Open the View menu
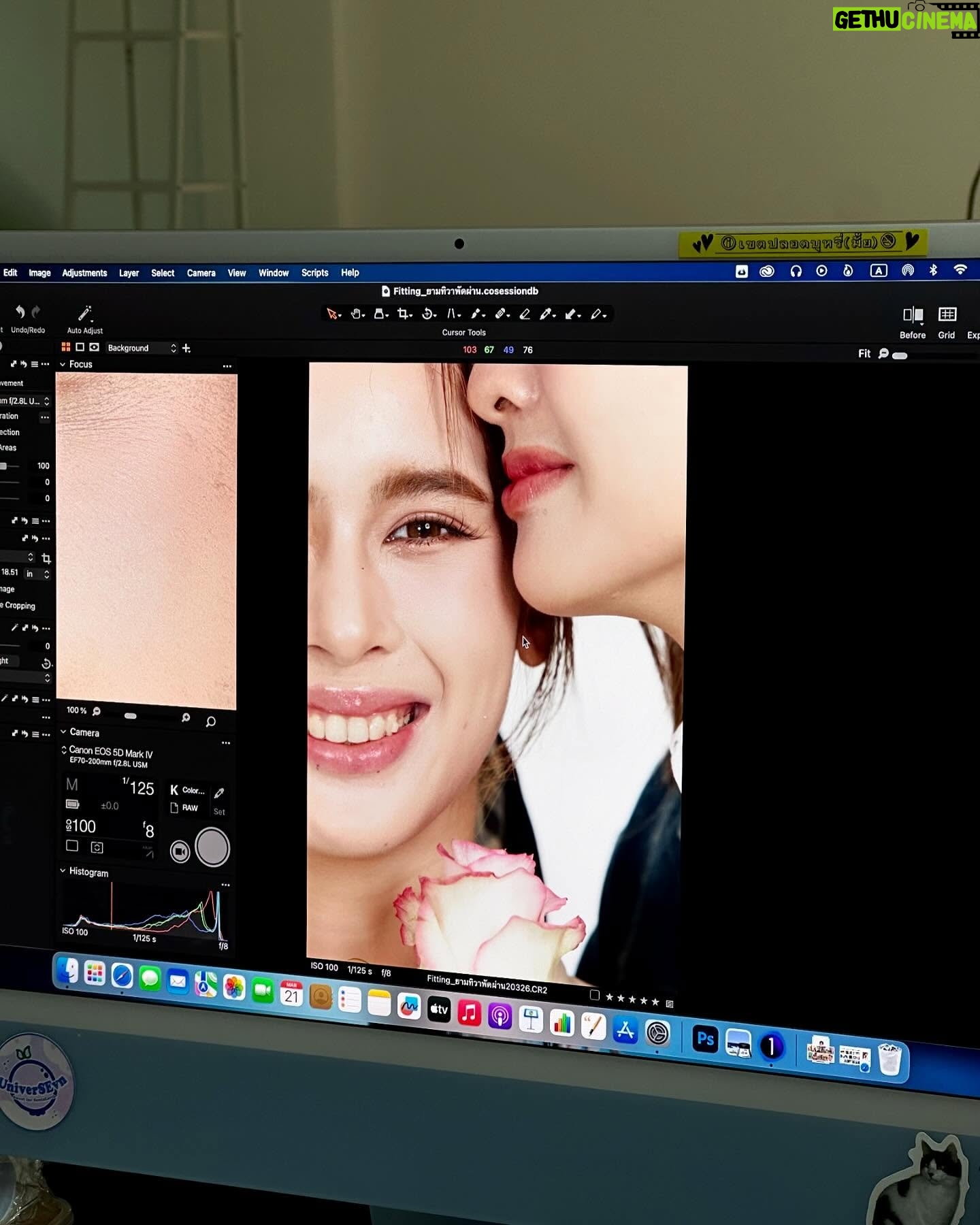This screenshot has height=1225, width=980. 237,273
